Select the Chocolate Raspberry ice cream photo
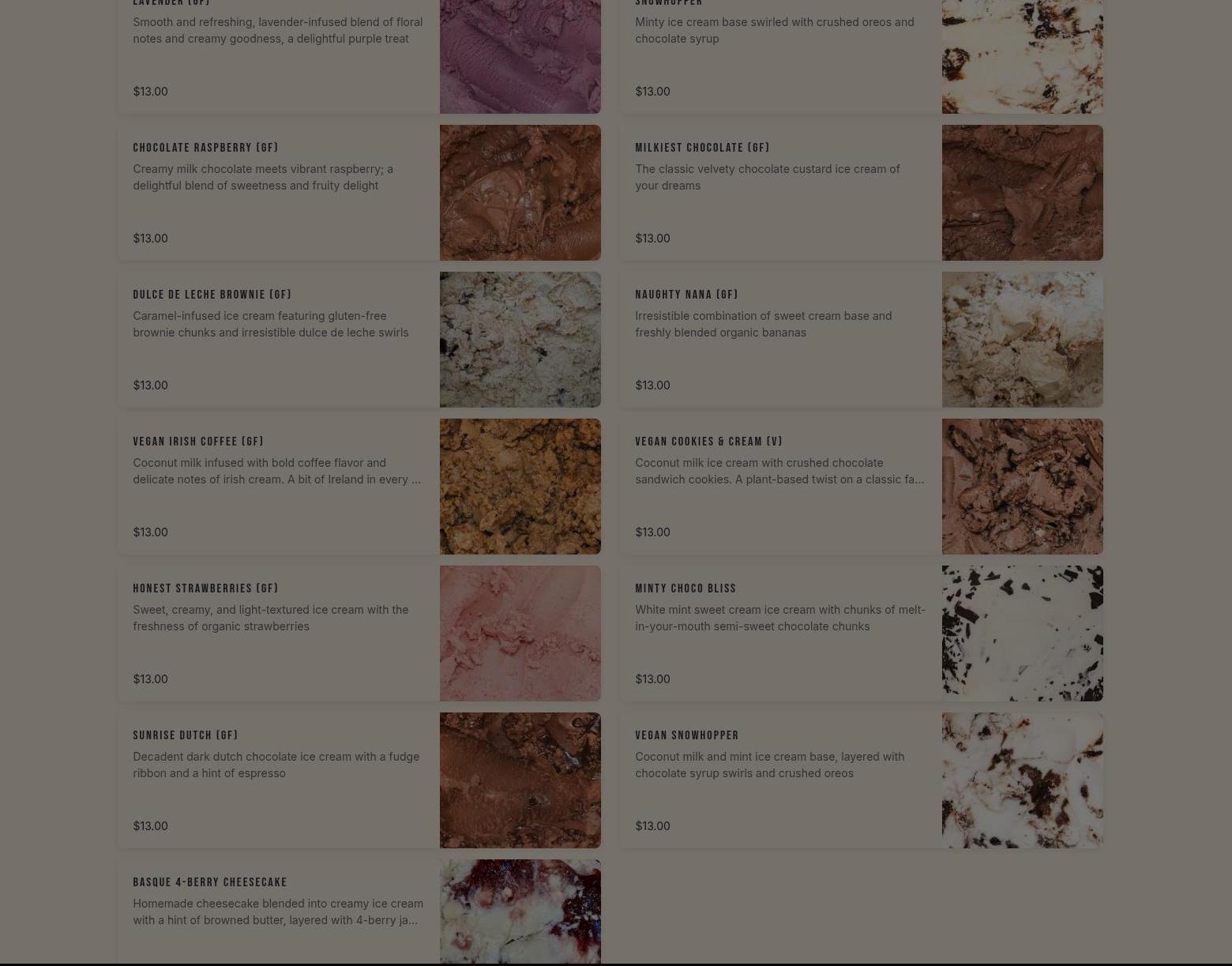The height and width of the screenshot is (966, 1232). pos(520,193)
